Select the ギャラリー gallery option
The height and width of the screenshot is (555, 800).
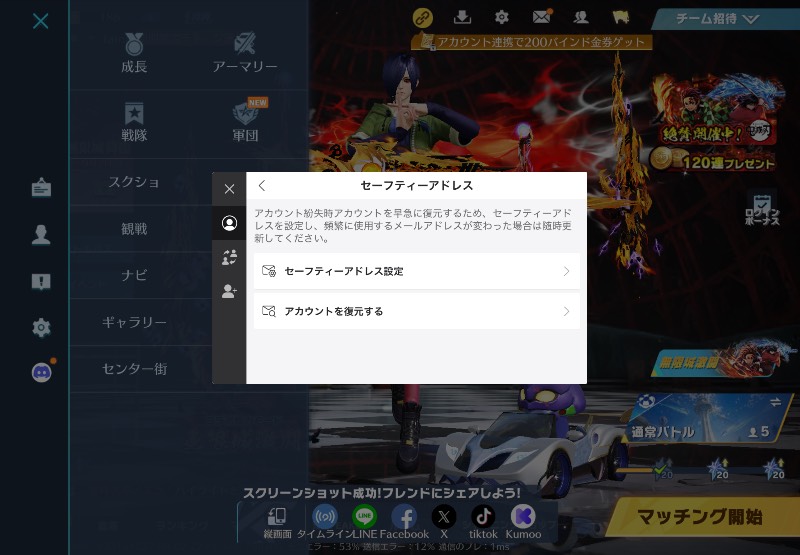[134, 322]
